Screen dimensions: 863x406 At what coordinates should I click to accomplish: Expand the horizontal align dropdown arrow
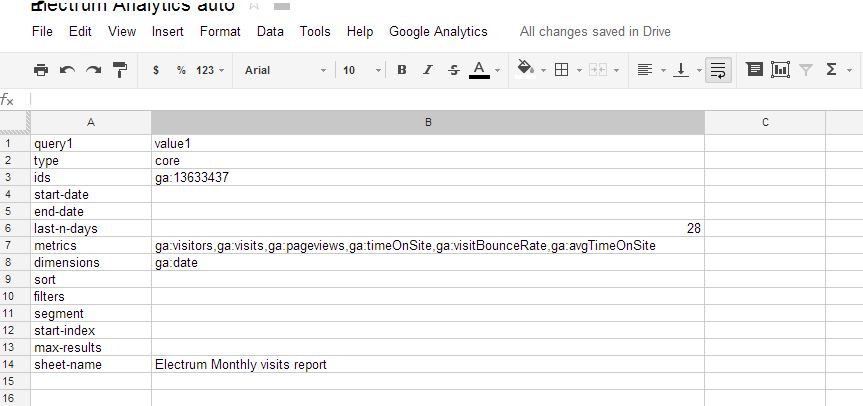[663, 70]
